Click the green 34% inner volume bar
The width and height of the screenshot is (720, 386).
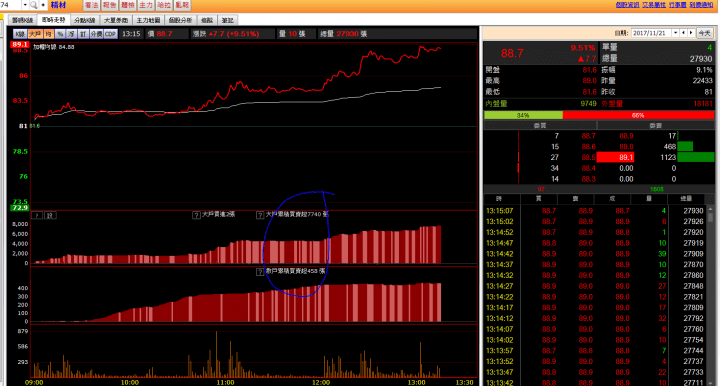[x=523, y=115]
